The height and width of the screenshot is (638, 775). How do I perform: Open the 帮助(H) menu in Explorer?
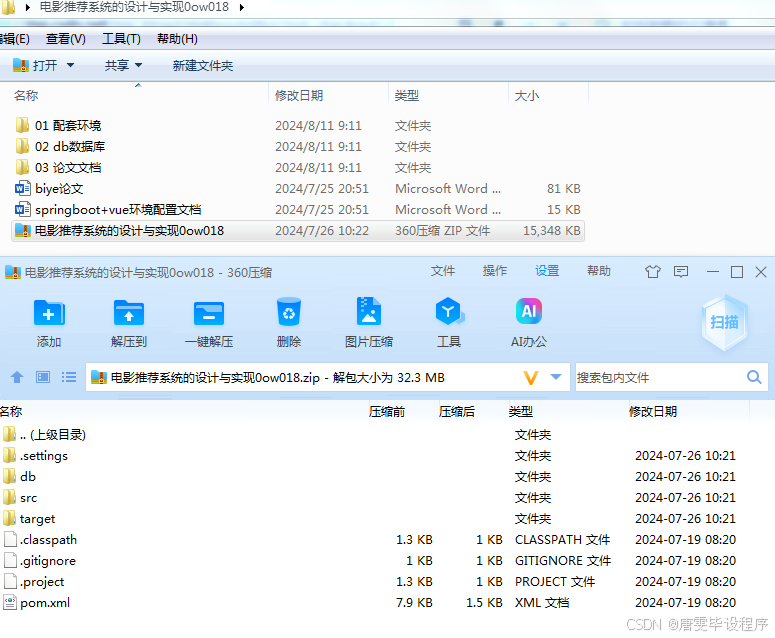click(x=177, y=39)
